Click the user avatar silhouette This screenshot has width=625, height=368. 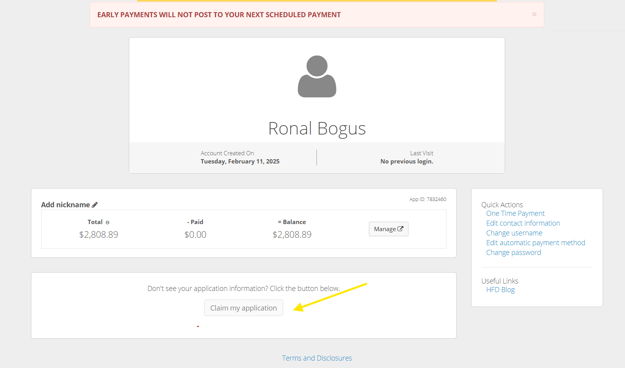tap(317, 76)
